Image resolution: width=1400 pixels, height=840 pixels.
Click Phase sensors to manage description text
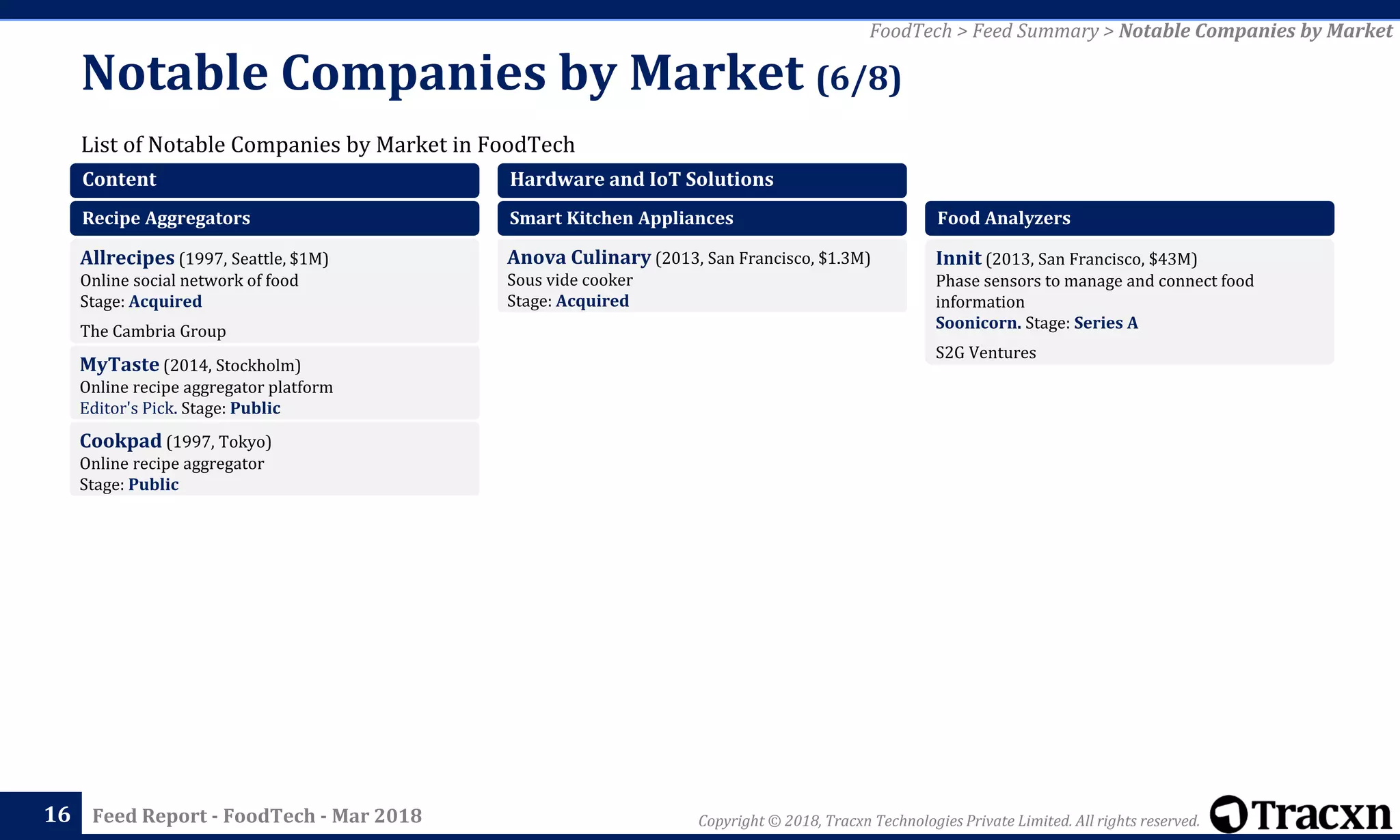tap(1094, 291)
